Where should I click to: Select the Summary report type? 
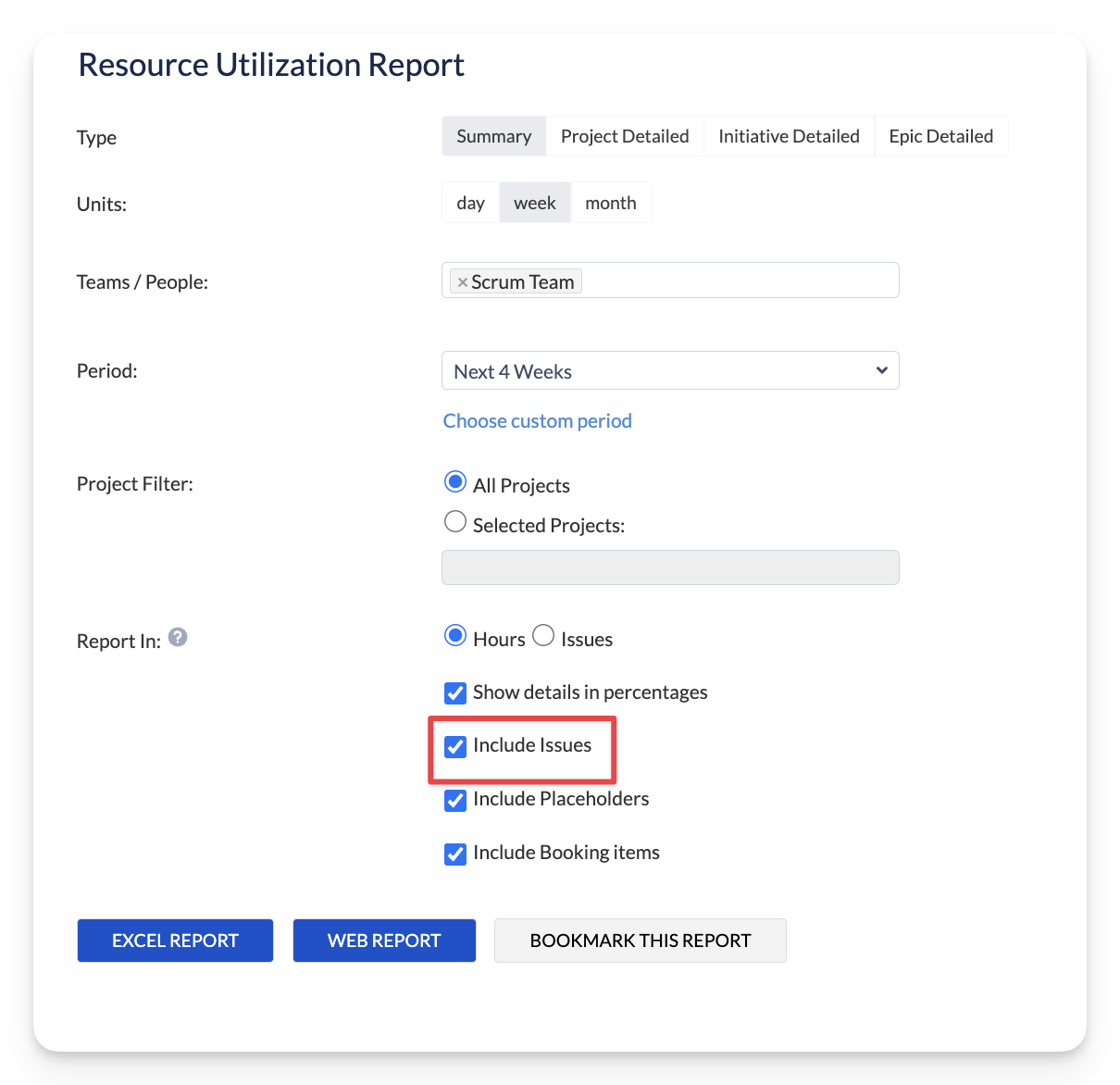tap(493, 136)
